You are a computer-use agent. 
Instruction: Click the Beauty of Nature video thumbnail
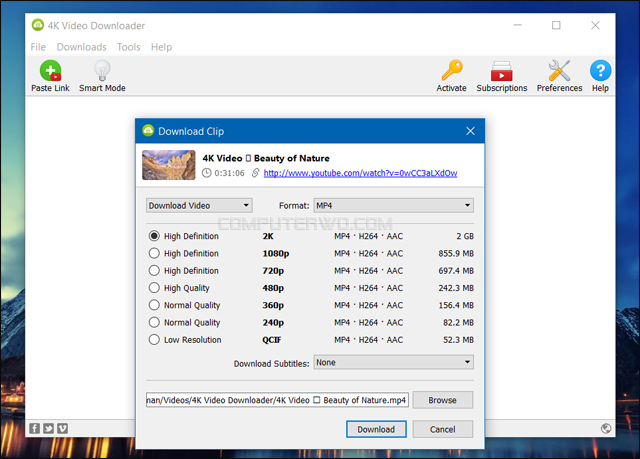(x=169, y=165)
